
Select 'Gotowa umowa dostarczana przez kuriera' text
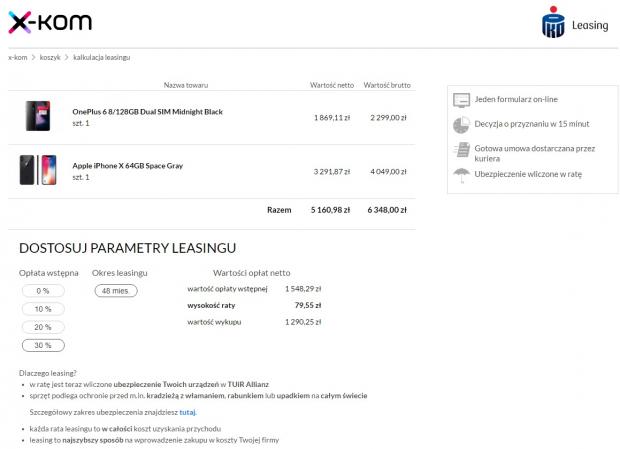pyautogui.click(x=535, y=153)
